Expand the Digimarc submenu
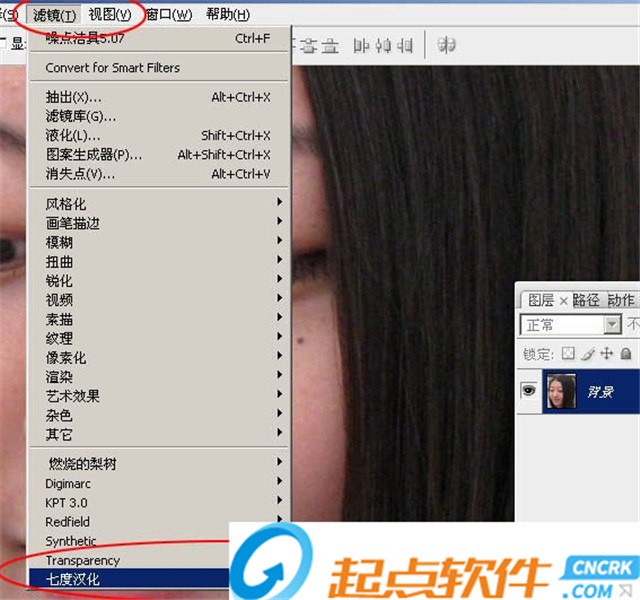 coord(159,483)
